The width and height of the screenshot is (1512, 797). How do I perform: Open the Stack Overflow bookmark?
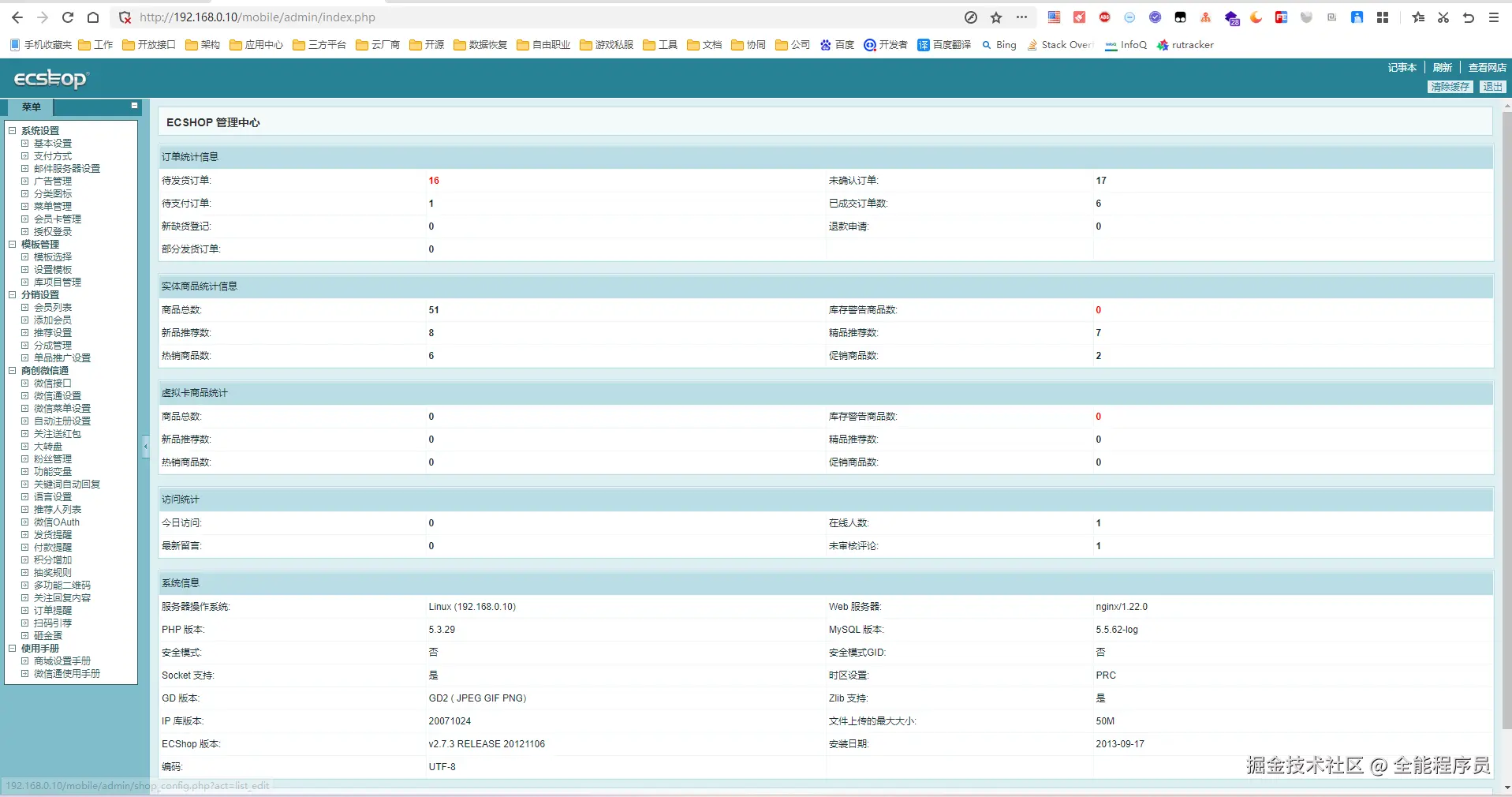[x=1059, y=45]
